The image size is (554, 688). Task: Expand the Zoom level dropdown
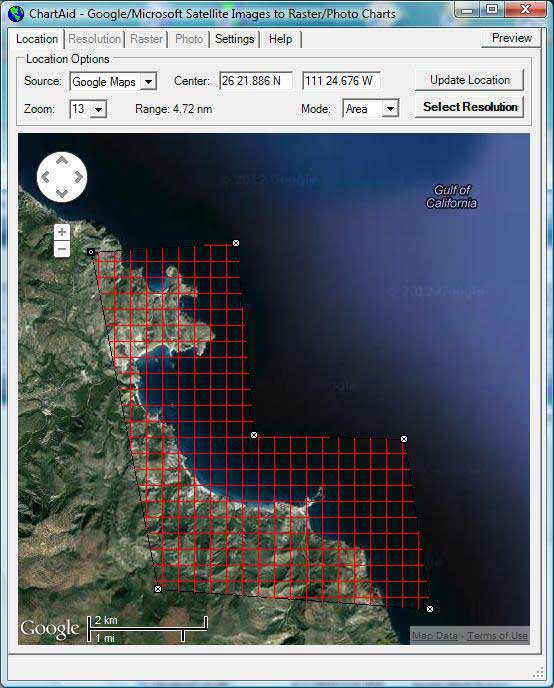99,109
